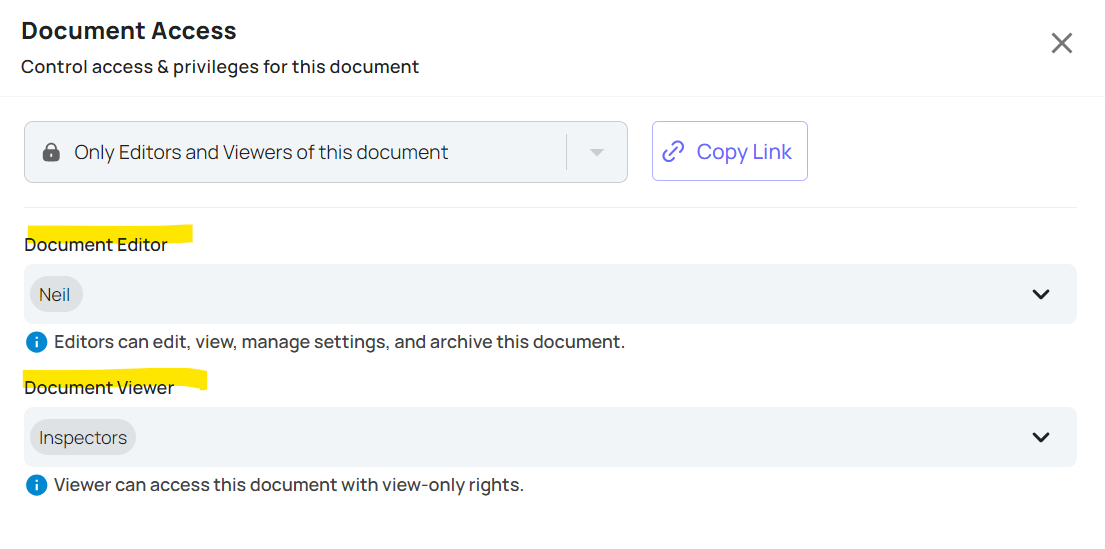This screenshot has height=549, width=1105.
Task: Click the highlighted Document Viewer label
Action: pyautogui.click(x=99, y=388)
